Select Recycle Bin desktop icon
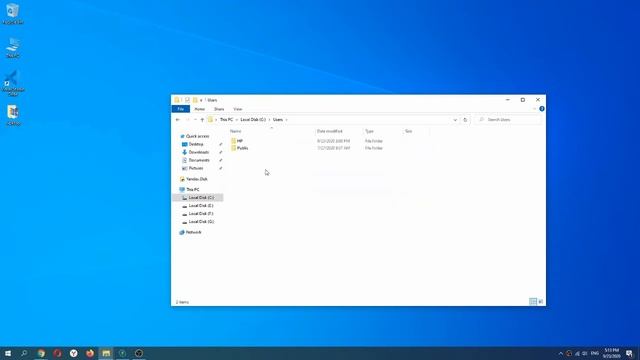 13,13
